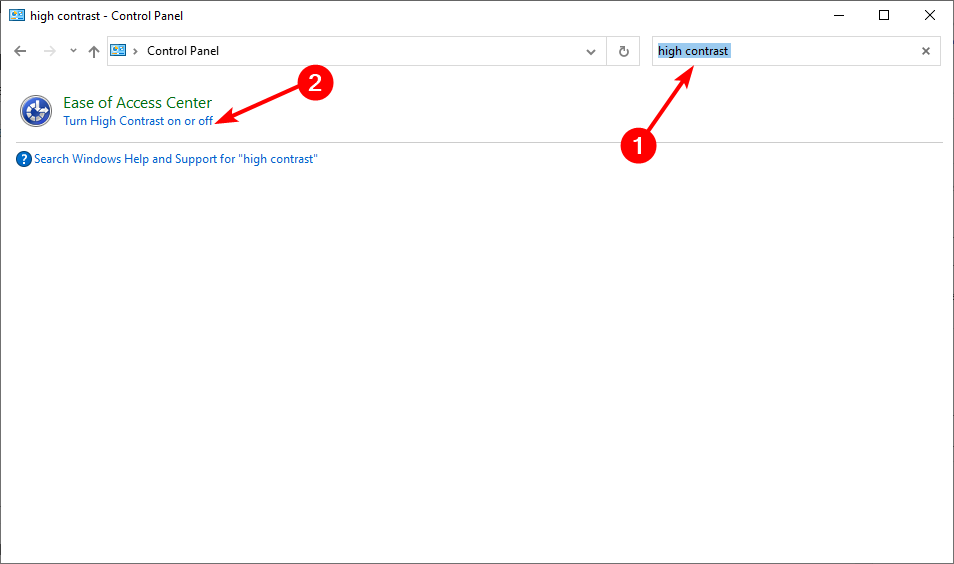Click the Control Panel icon in address bar
Screen dimensions: 954x564
pyautogui.click(x=118, y=50)
